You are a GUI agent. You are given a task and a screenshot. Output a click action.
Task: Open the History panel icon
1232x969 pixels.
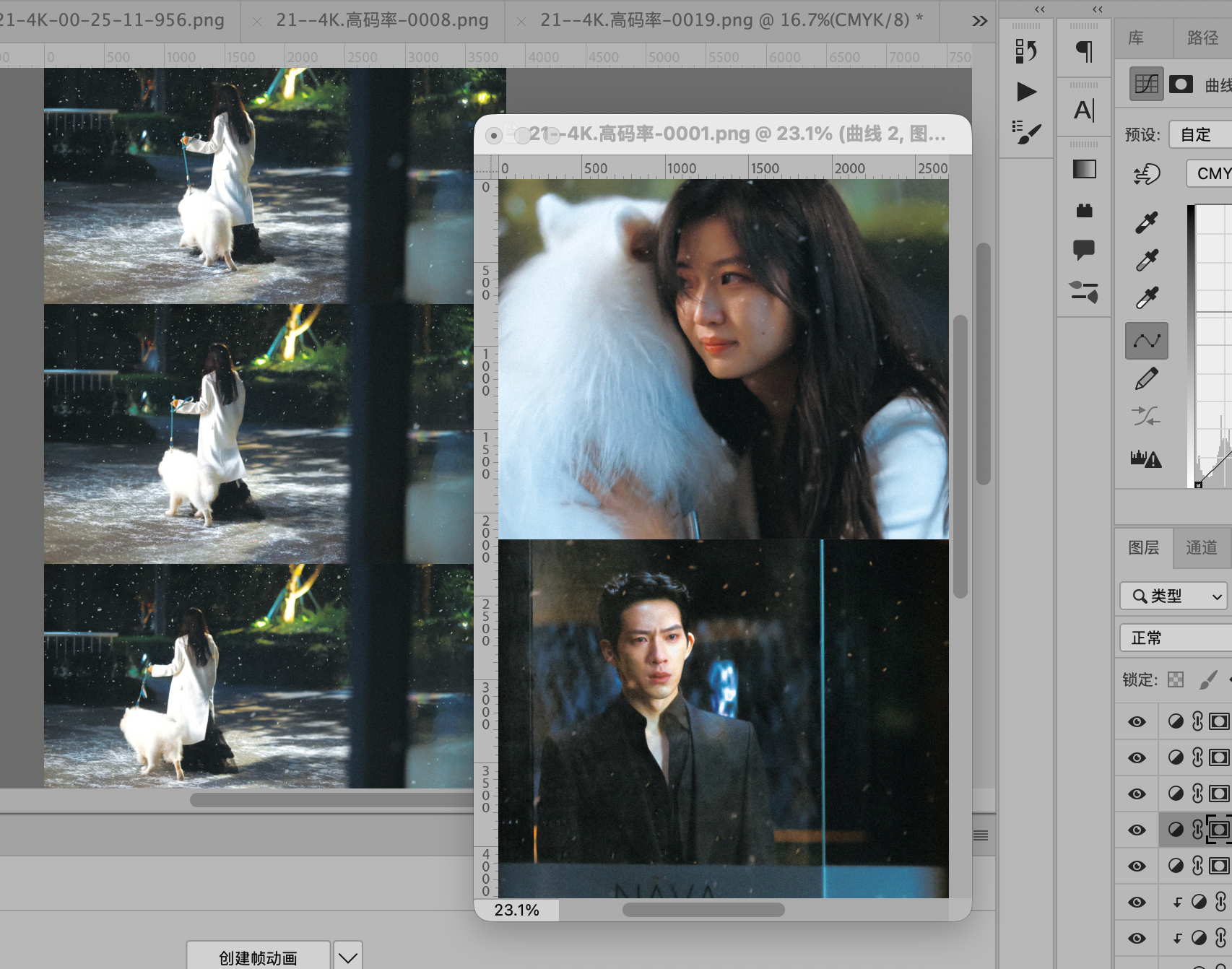coord(1026,51)
